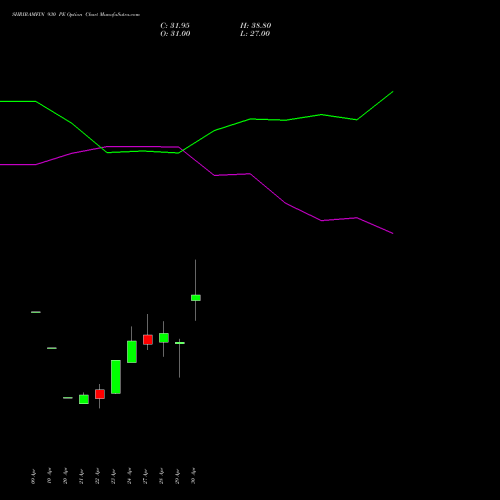500x500 pixels.
Task: Select the opening price O: 31.00 label
Action: pyautogui.click(x=175, y=34)
